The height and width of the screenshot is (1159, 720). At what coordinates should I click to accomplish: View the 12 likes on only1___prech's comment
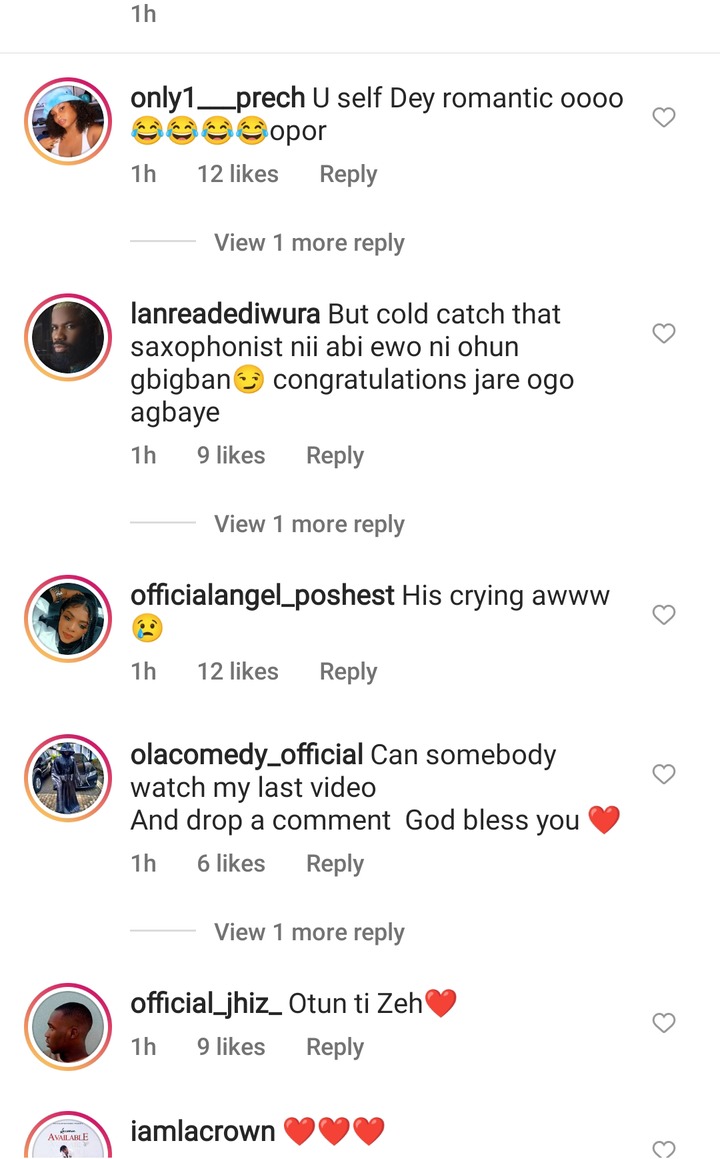238,174
